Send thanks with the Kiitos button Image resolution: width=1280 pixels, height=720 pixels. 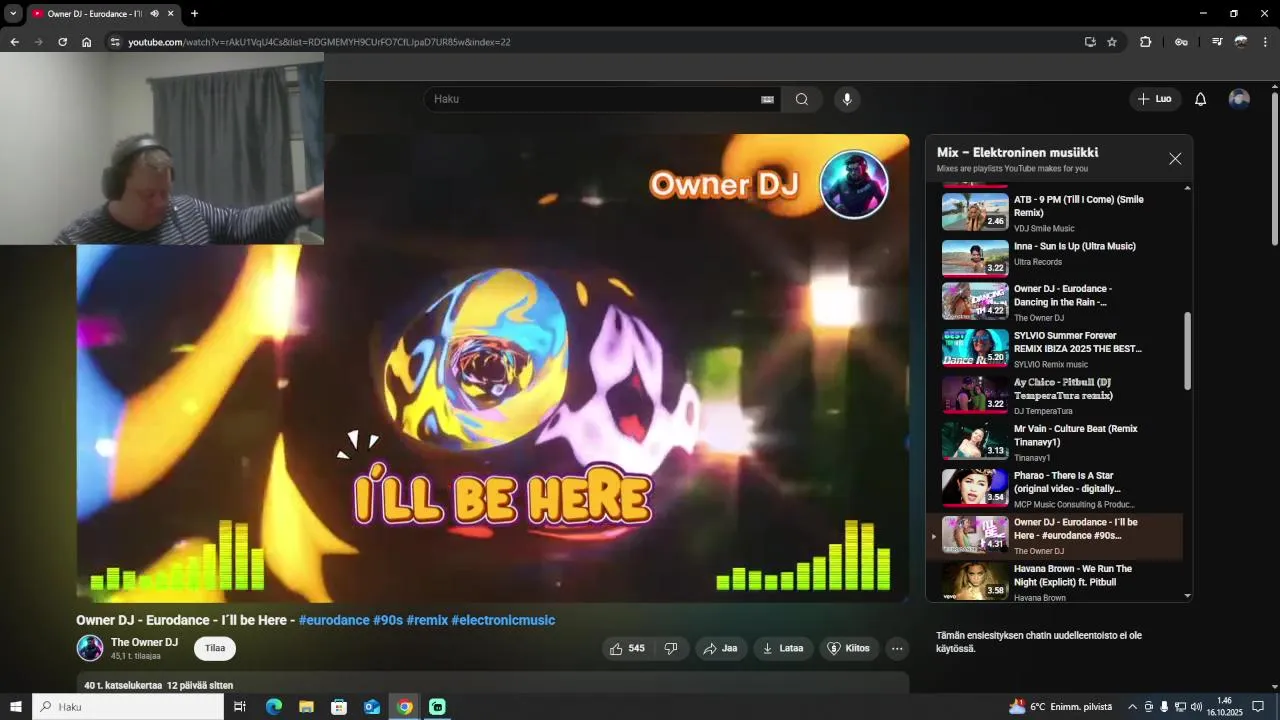pyautogui.click(x=849, y=648)
